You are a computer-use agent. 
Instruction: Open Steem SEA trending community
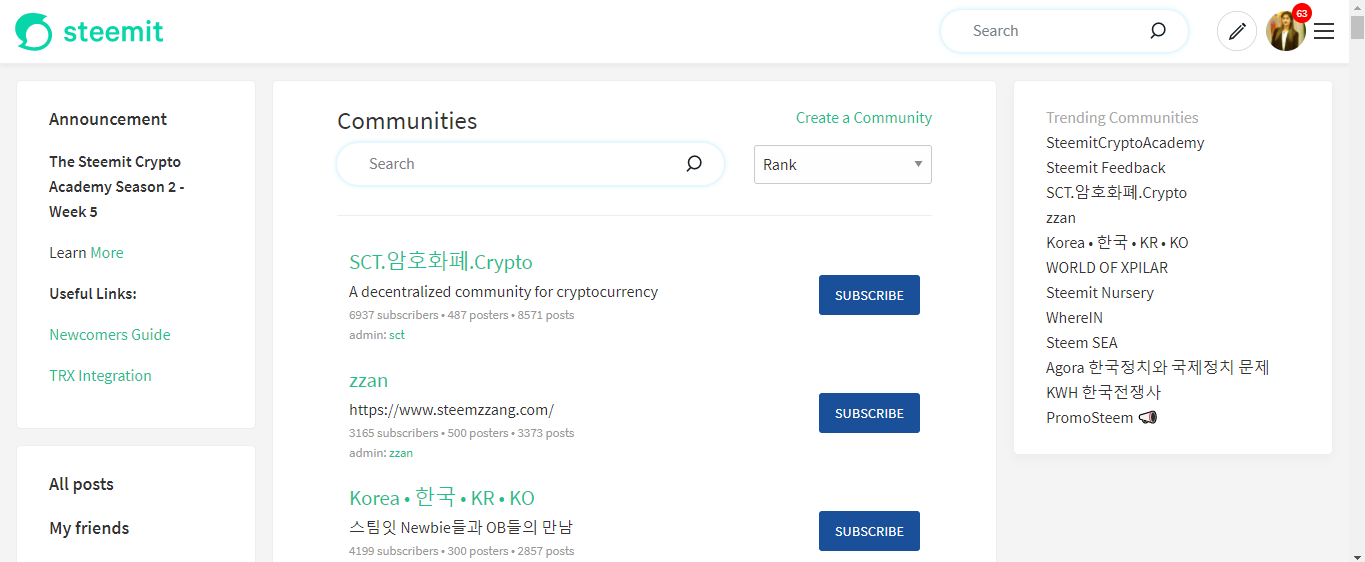tap(1082, 343)
